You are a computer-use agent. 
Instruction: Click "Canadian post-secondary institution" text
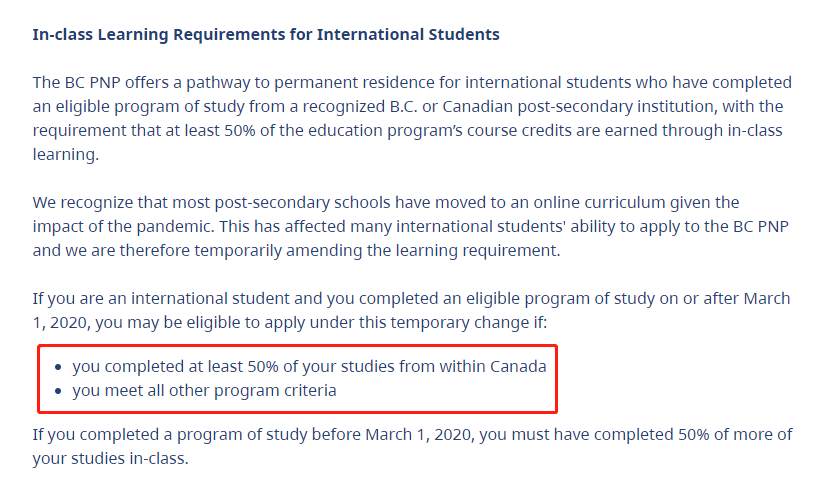[578, 107]
